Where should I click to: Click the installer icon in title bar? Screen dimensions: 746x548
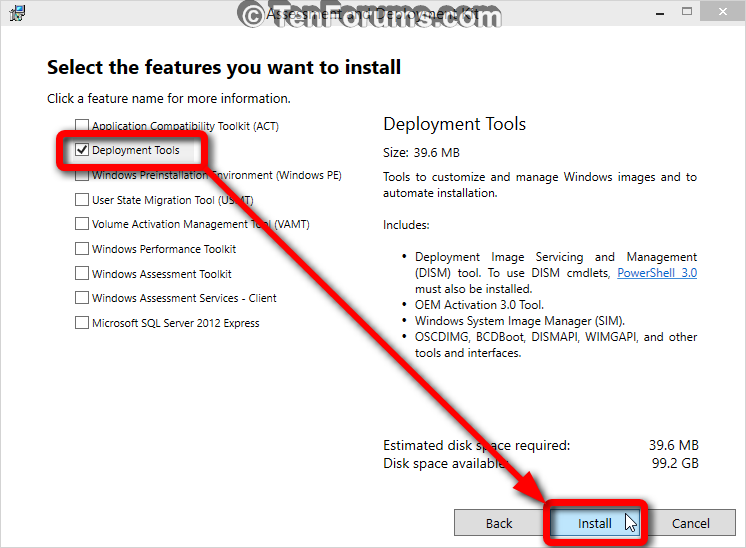[x=17, y=12]
